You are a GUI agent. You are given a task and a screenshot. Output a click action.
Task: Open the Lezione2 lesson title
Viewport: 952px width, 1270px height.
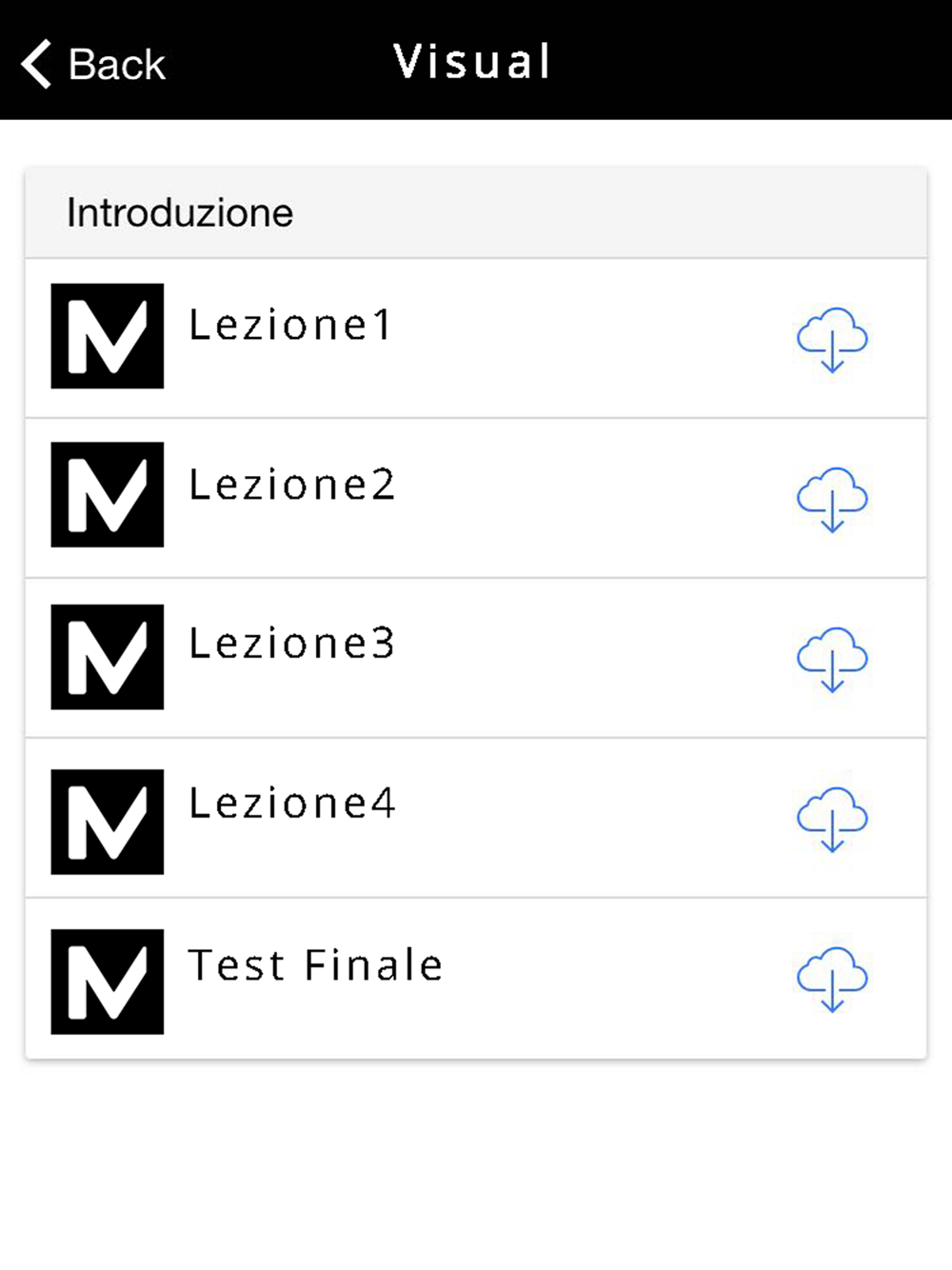[x=291, y=486]
